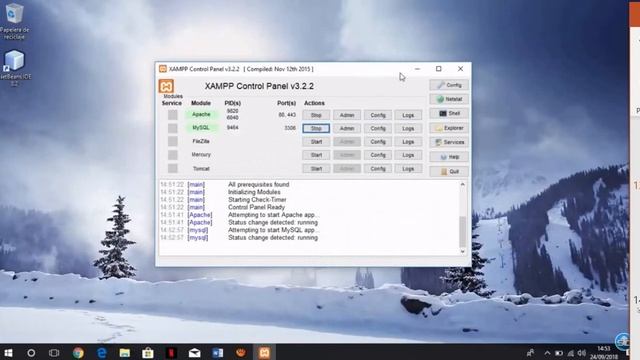The width and height of the screenshot is (640, 360).
Task: Toggle Apache service checkbox
Action: click(173, 115)
